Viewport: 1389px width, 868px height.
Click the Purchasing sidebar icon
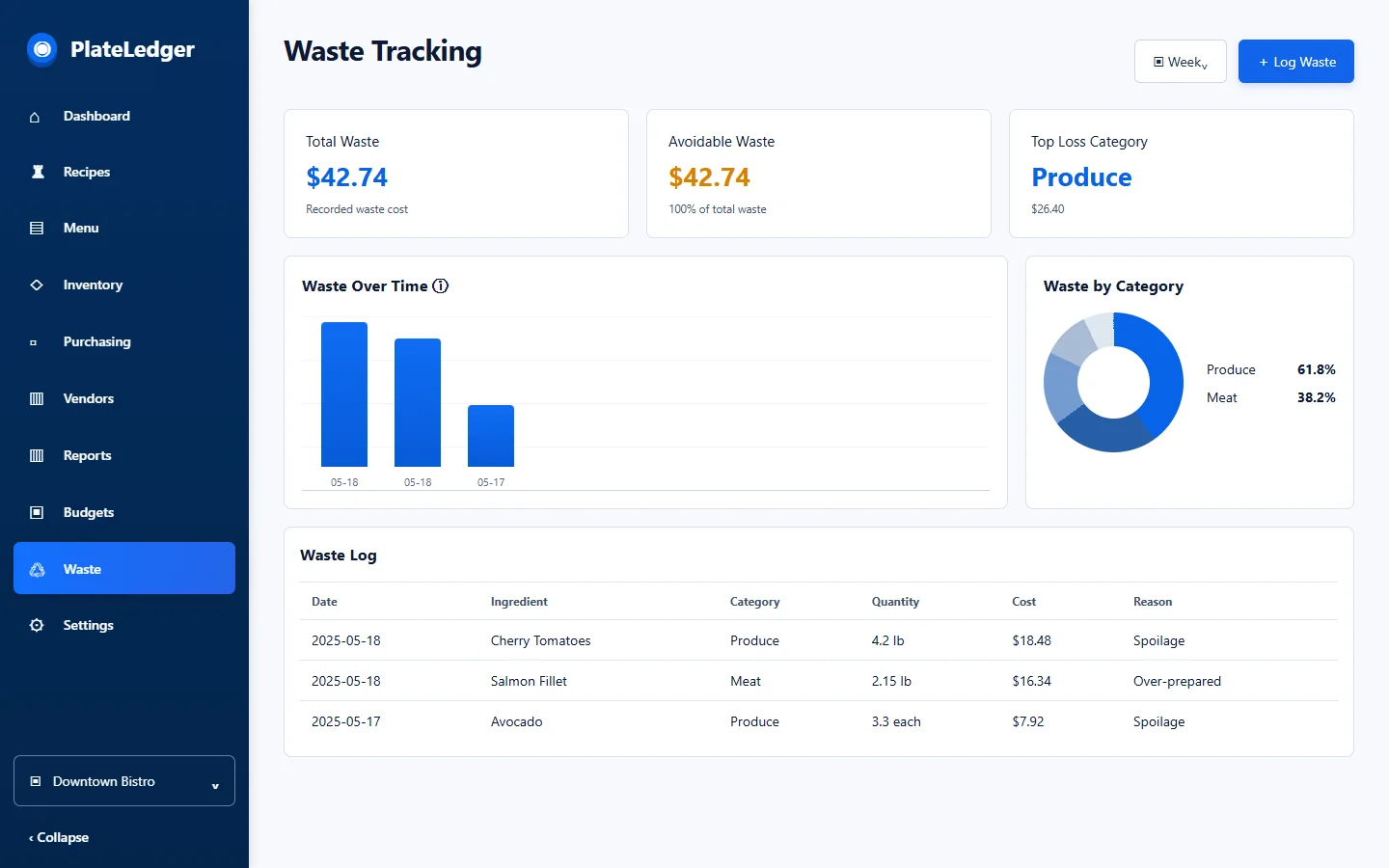click(34, 342)
